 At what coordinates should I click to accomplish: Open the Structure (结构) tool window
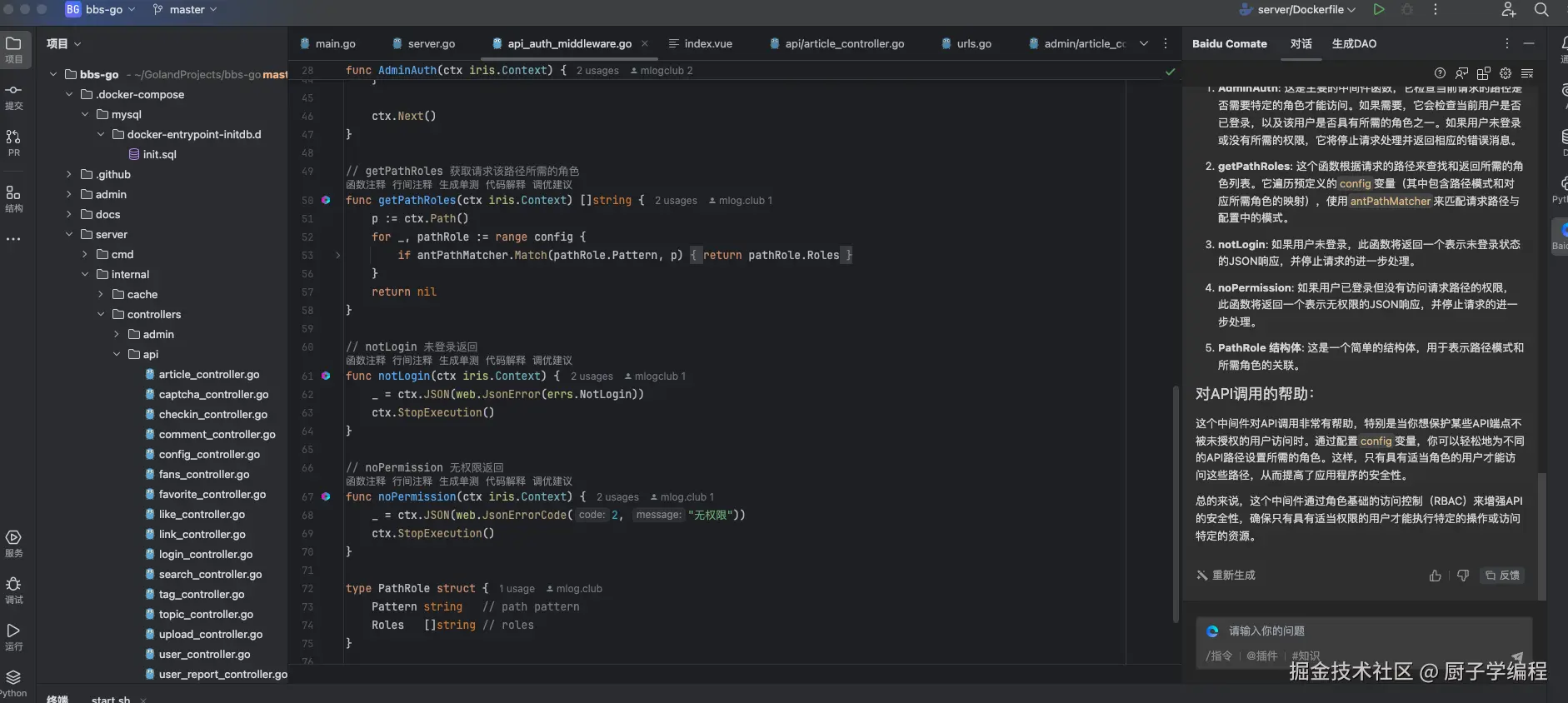[14, 199]
